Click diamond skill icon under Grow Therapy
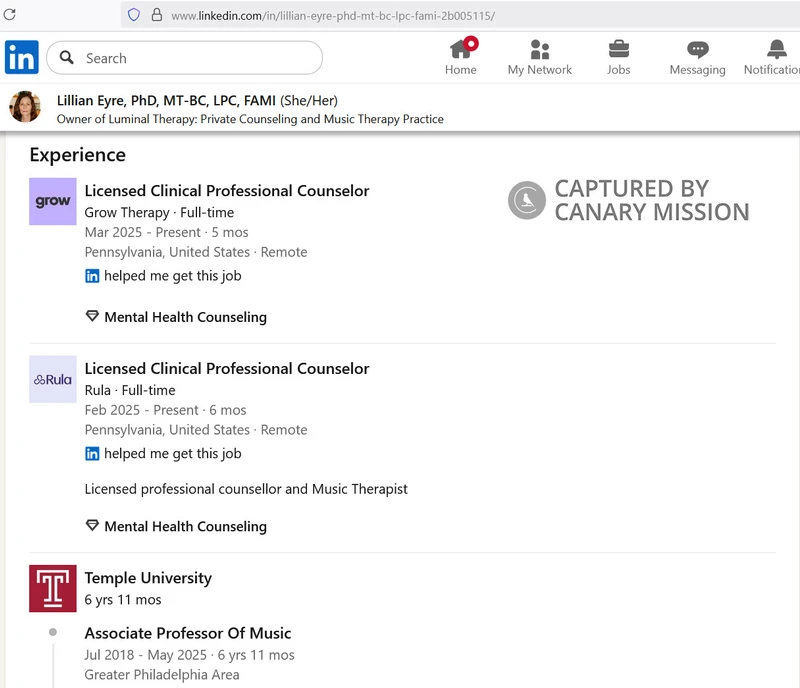The image size is (800, 688). (x=92, y=316)
